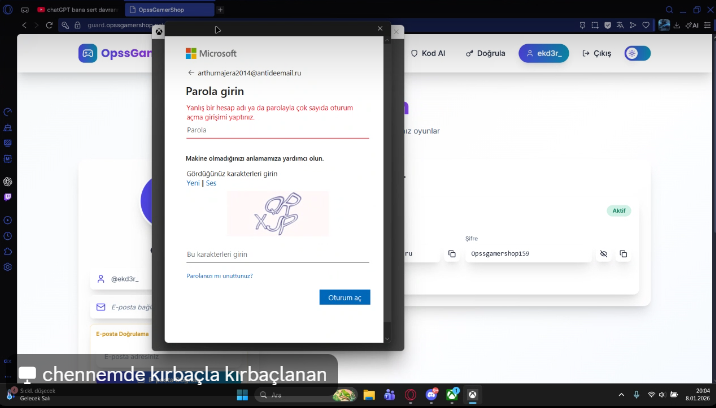Image resolution: width=716 pixels, height=408 pixels.
Task: Open the GX Corner gamepad icon
Action: [25, 10]
